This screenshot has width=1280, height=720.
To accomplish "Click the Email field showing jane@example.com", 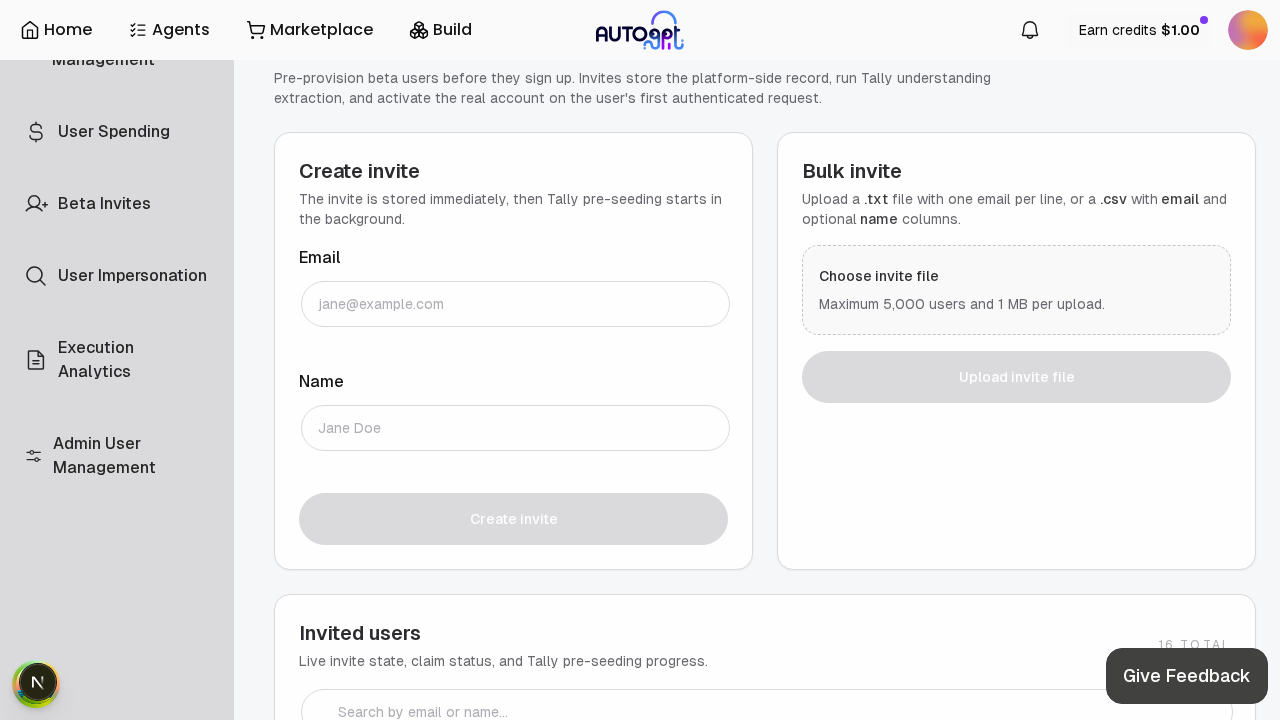I will coord(514,304).
